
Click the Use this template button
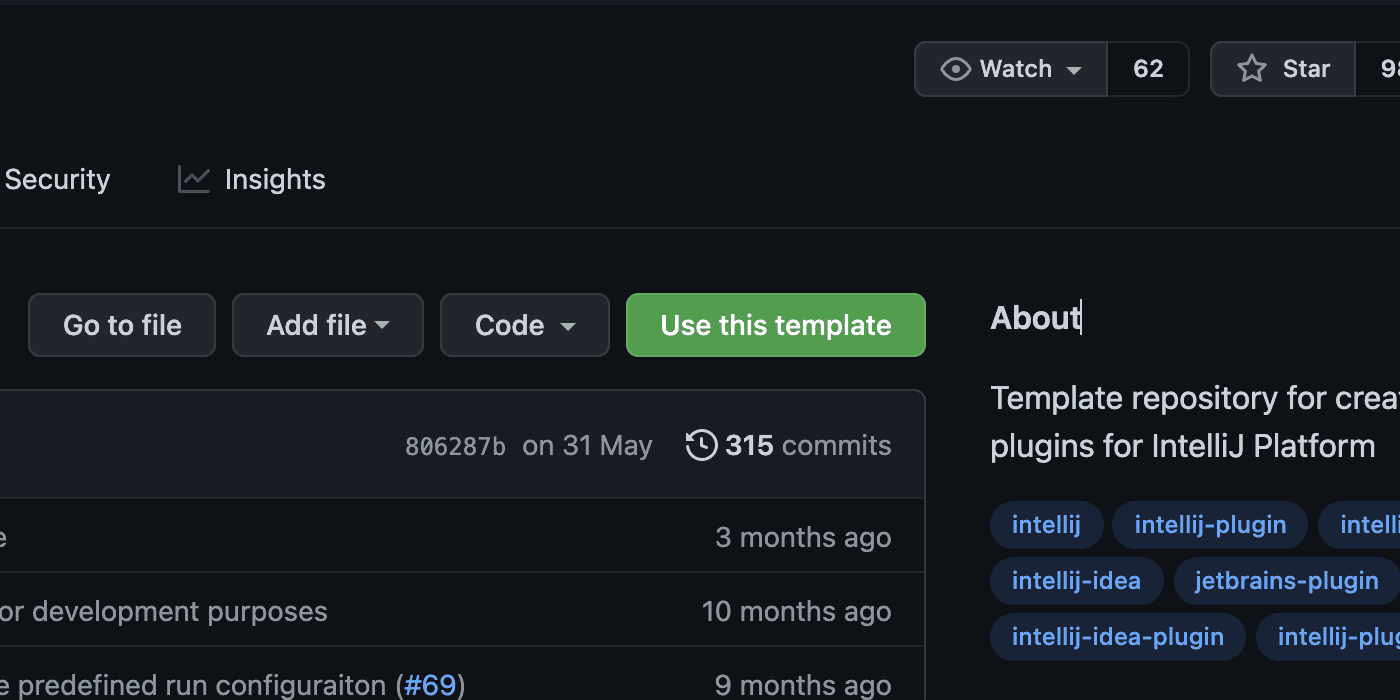pos(775,325)
